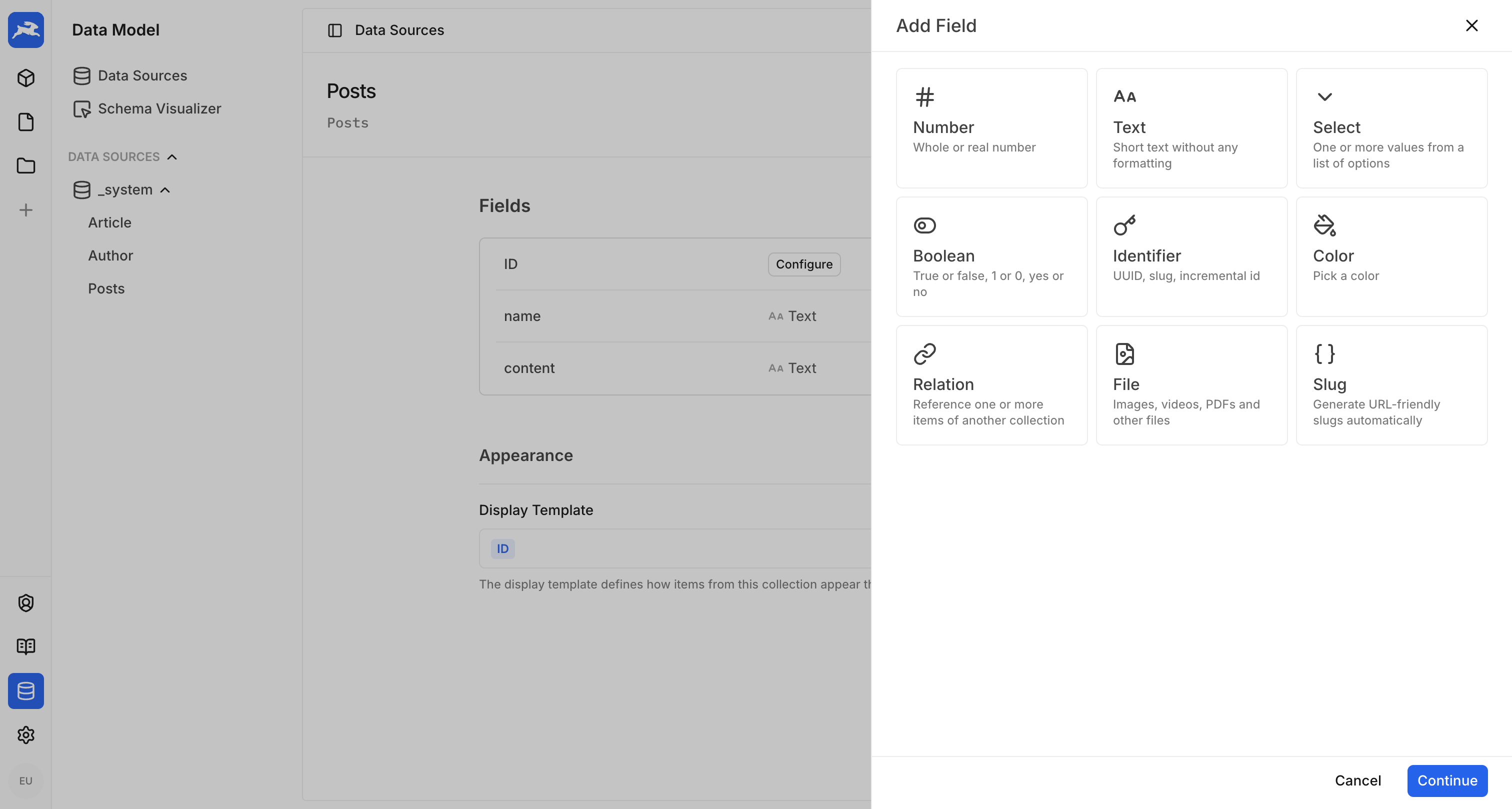Collapse the DATA SOURCES section chevron

[x=172, y=156]
